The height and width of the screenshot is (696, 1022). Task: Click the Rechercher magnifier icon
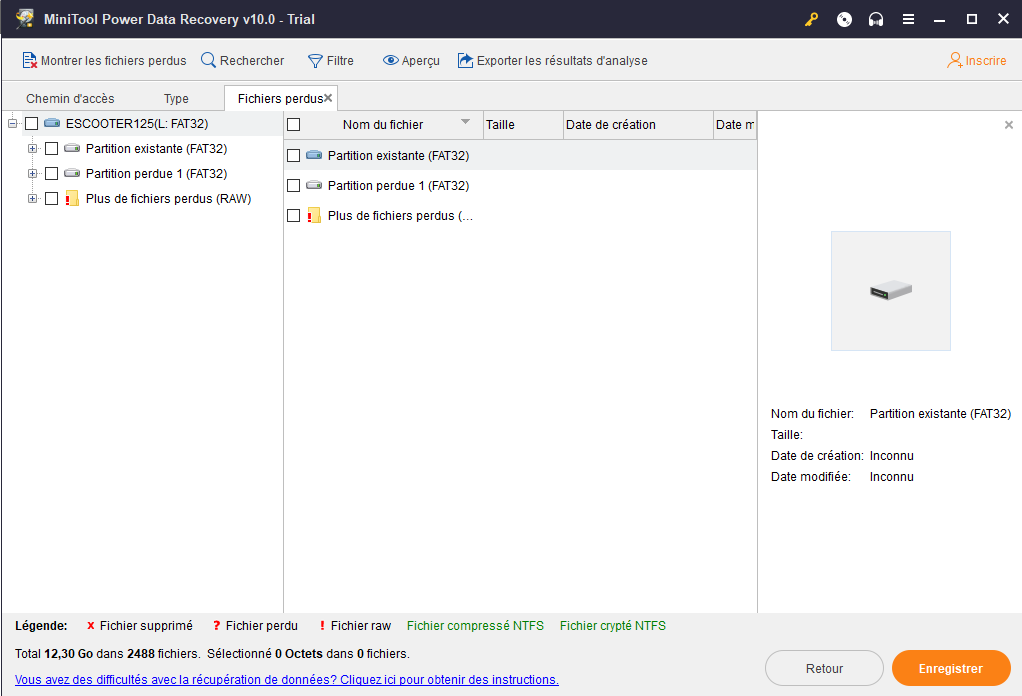[208, 61]
